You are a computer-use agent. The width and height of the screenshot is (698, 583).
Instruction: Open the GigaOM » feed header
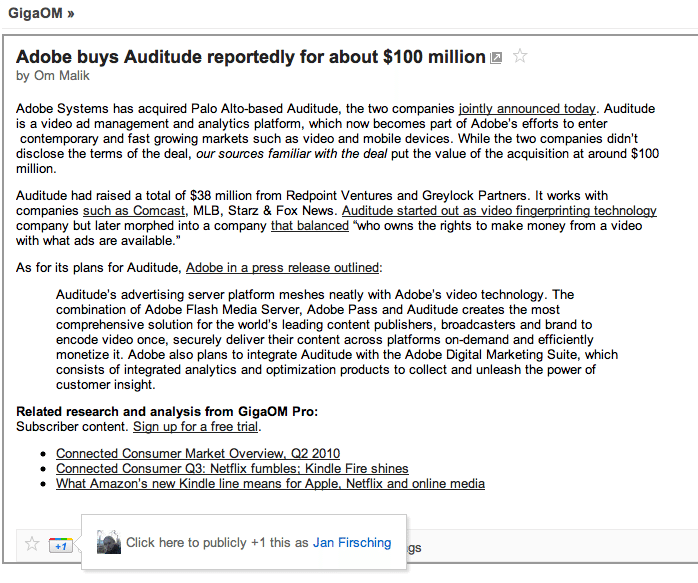[x=41, y=13]
